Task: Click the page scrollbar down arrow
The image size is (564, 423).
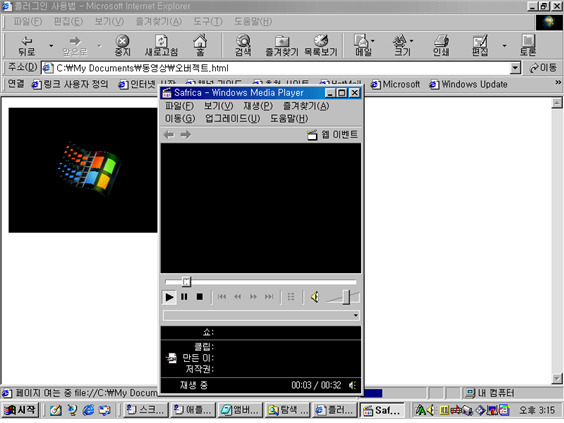Action: click(x=557, y=378)
